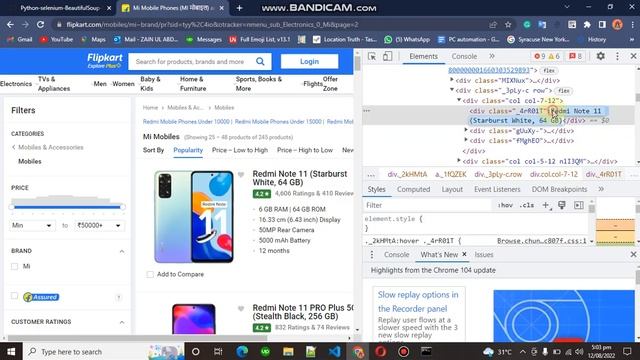640x360 pixels.
Task: Open the Issues drawer tab
Action: tap(484, 255)
